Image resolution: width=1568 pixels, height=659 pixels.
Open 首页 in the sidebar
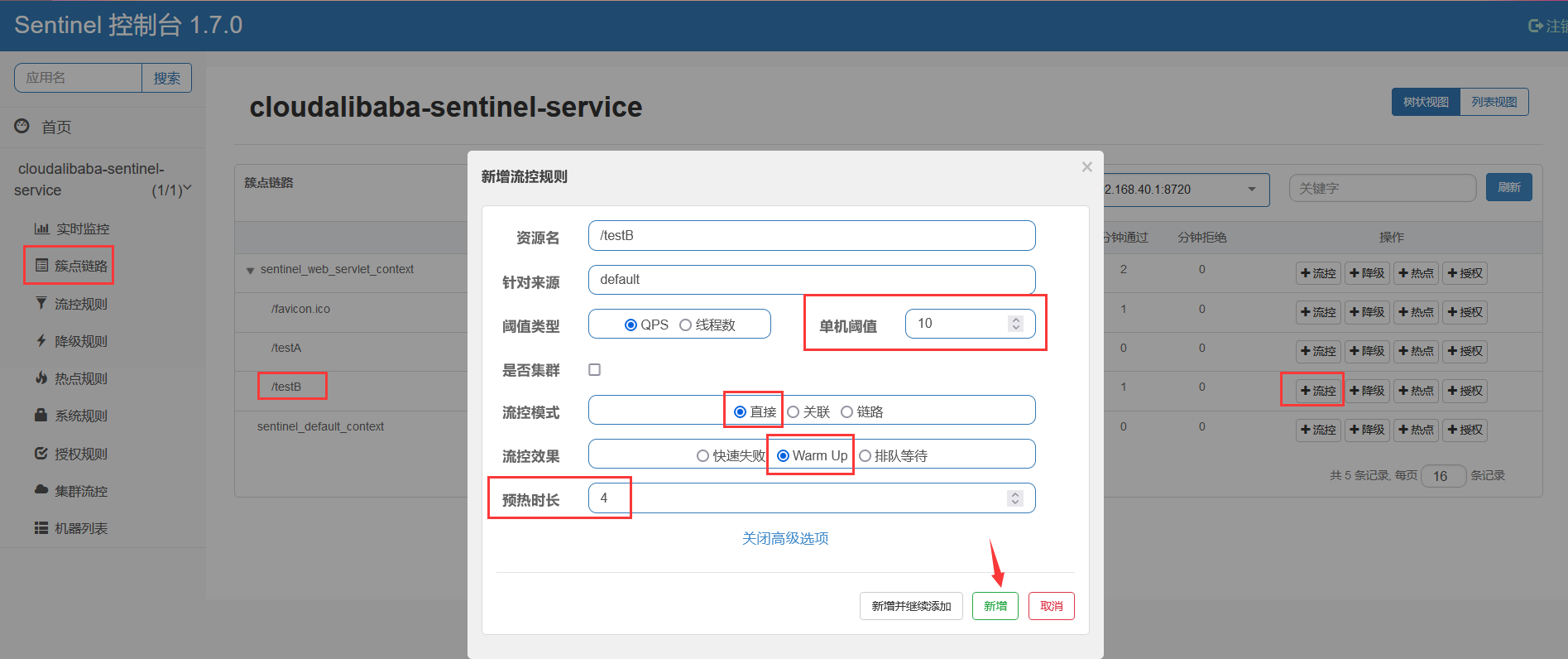click(56, 127)
